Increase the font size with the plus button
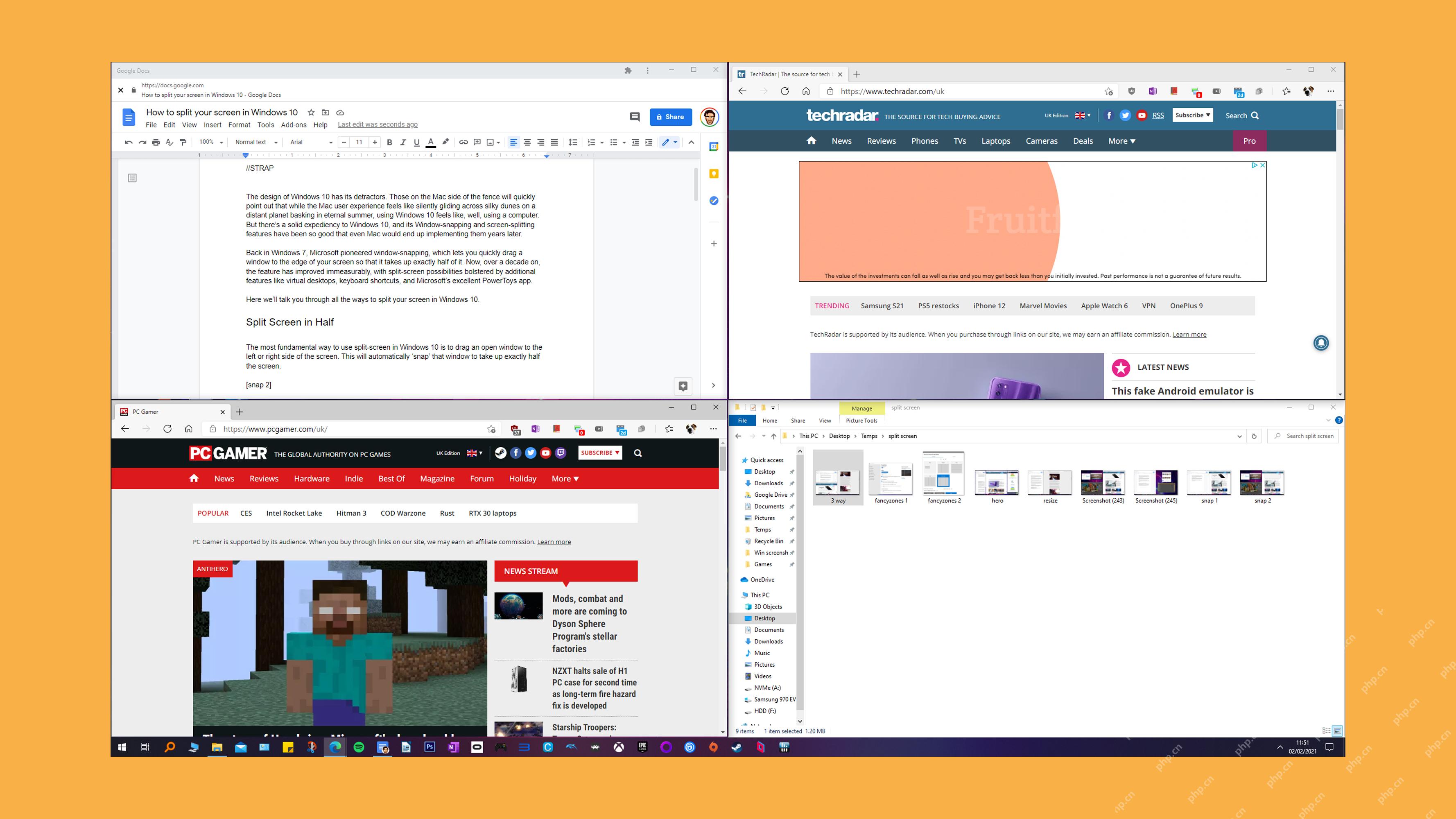 375,143
